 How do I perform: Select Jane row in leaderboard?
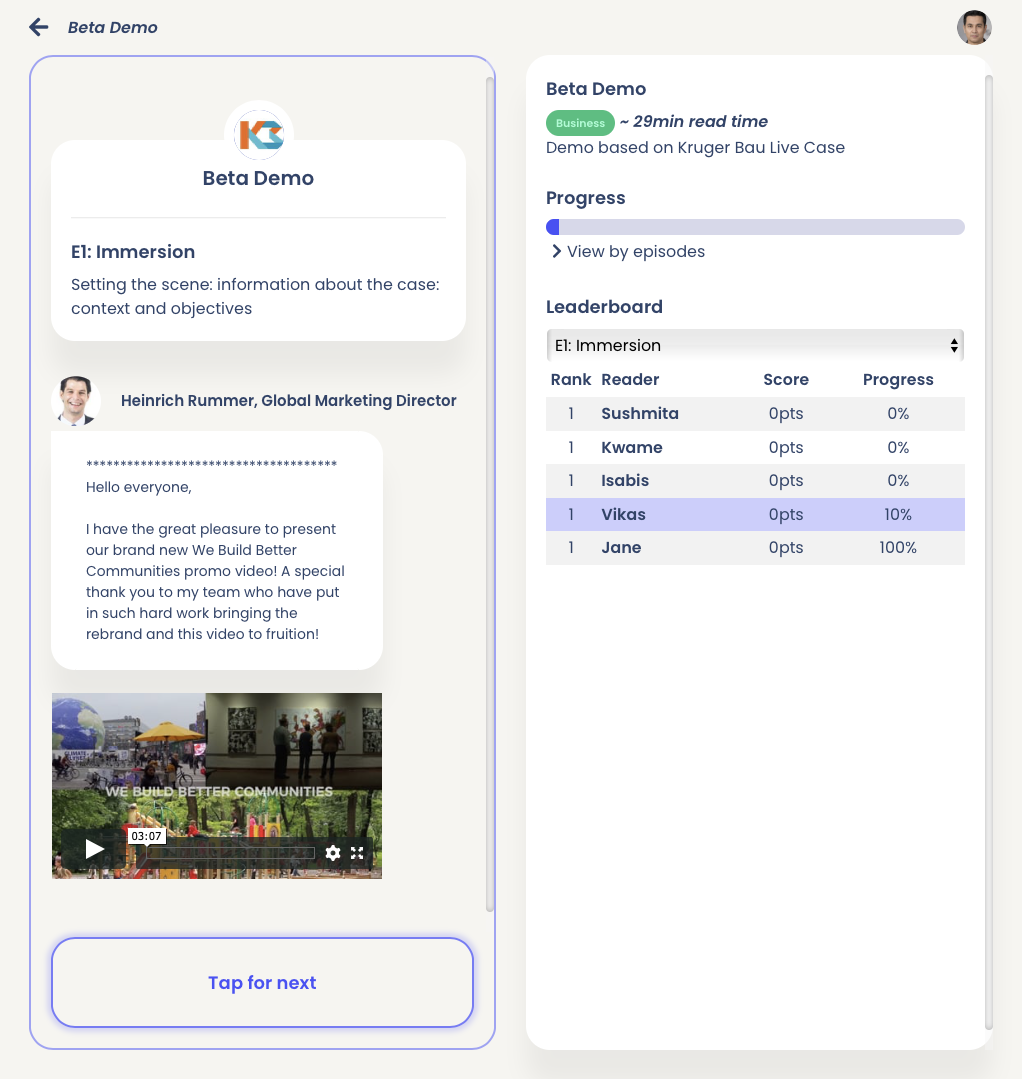tap(621, 548)
